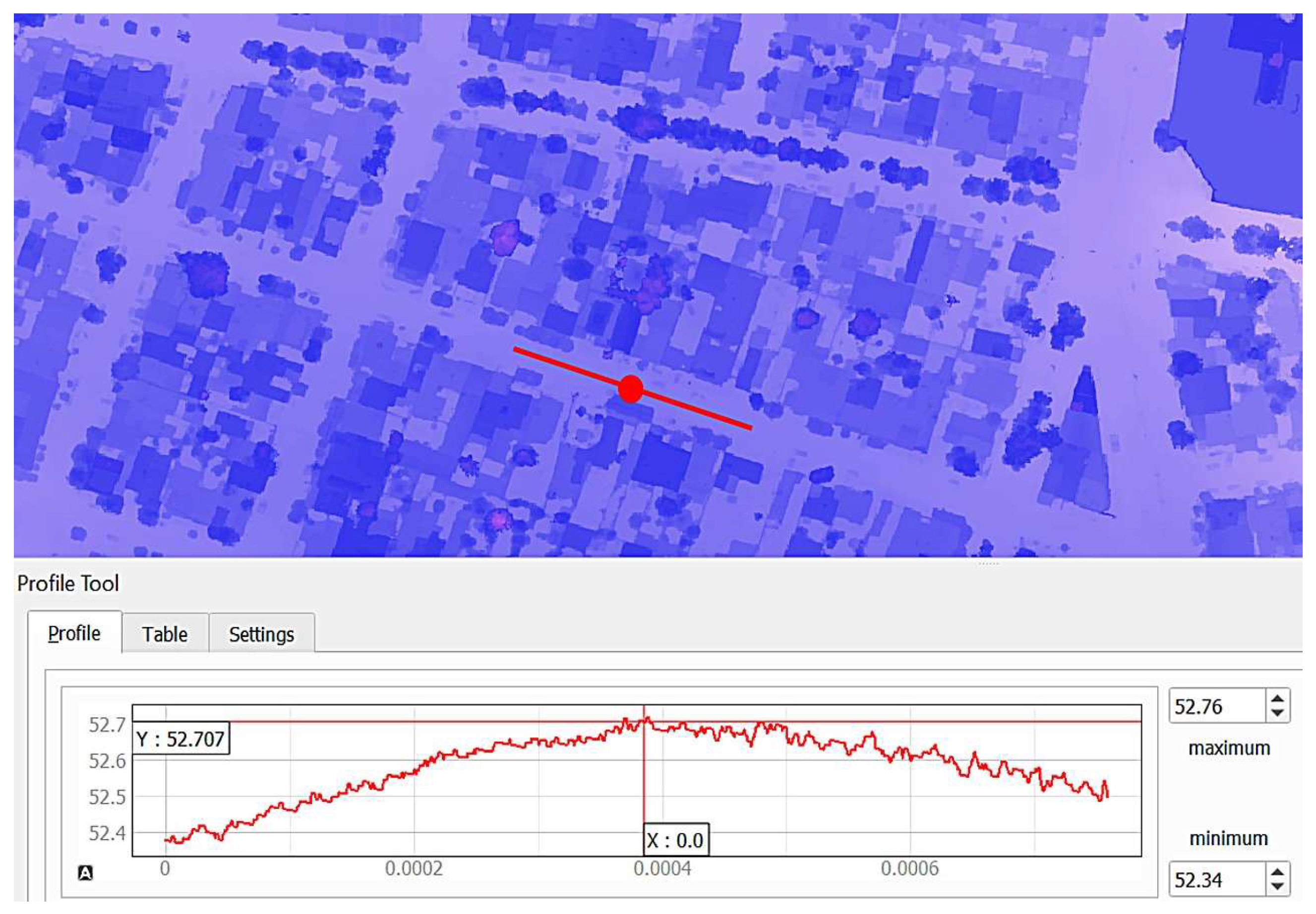
Task: Click the vertical red cursor line in plot
Action: coord(644,779)
